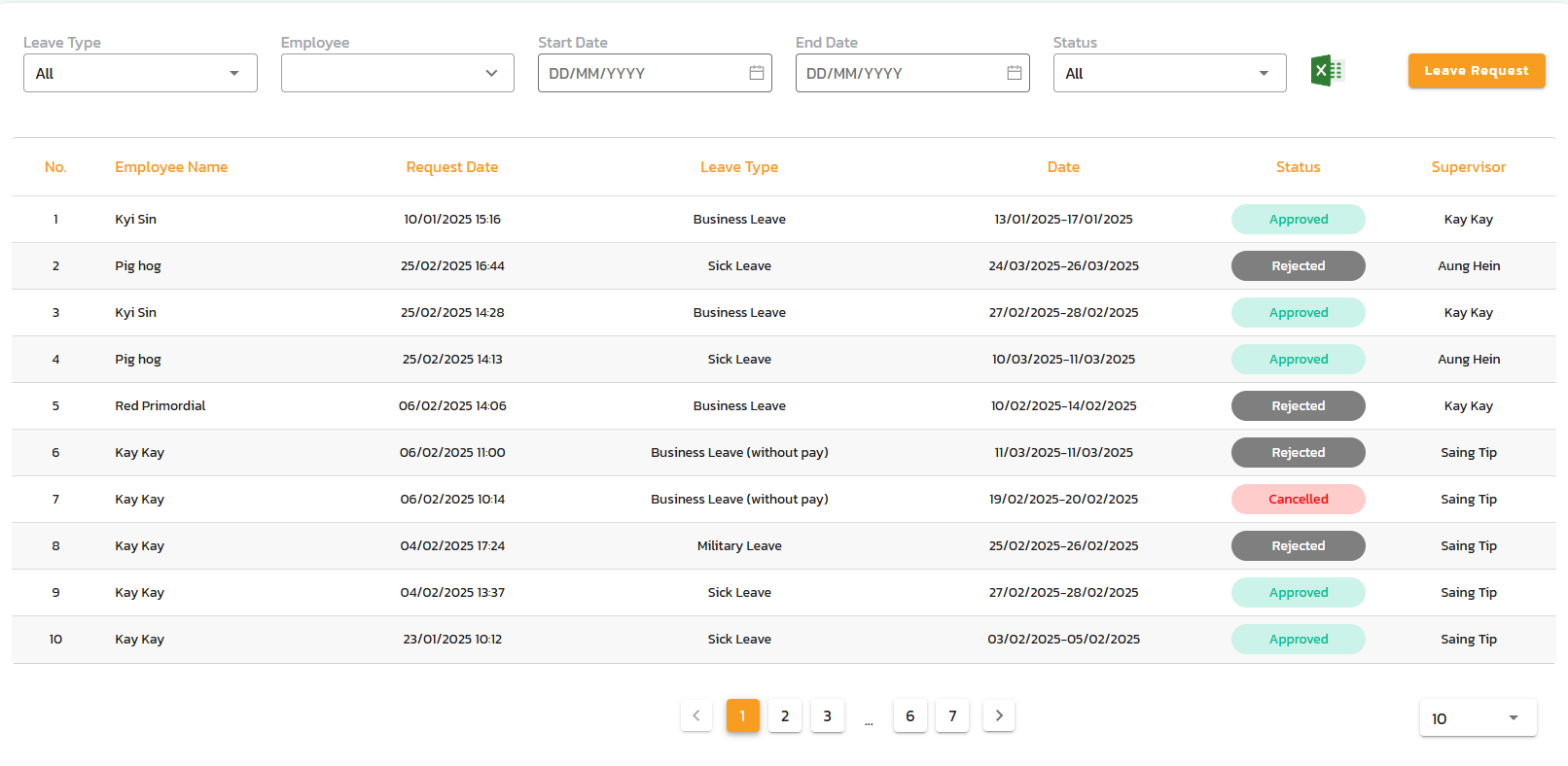The image size is (1568, 766).
Task: Go to page 2
Action: pyautogui.click(x=785, y=716)
